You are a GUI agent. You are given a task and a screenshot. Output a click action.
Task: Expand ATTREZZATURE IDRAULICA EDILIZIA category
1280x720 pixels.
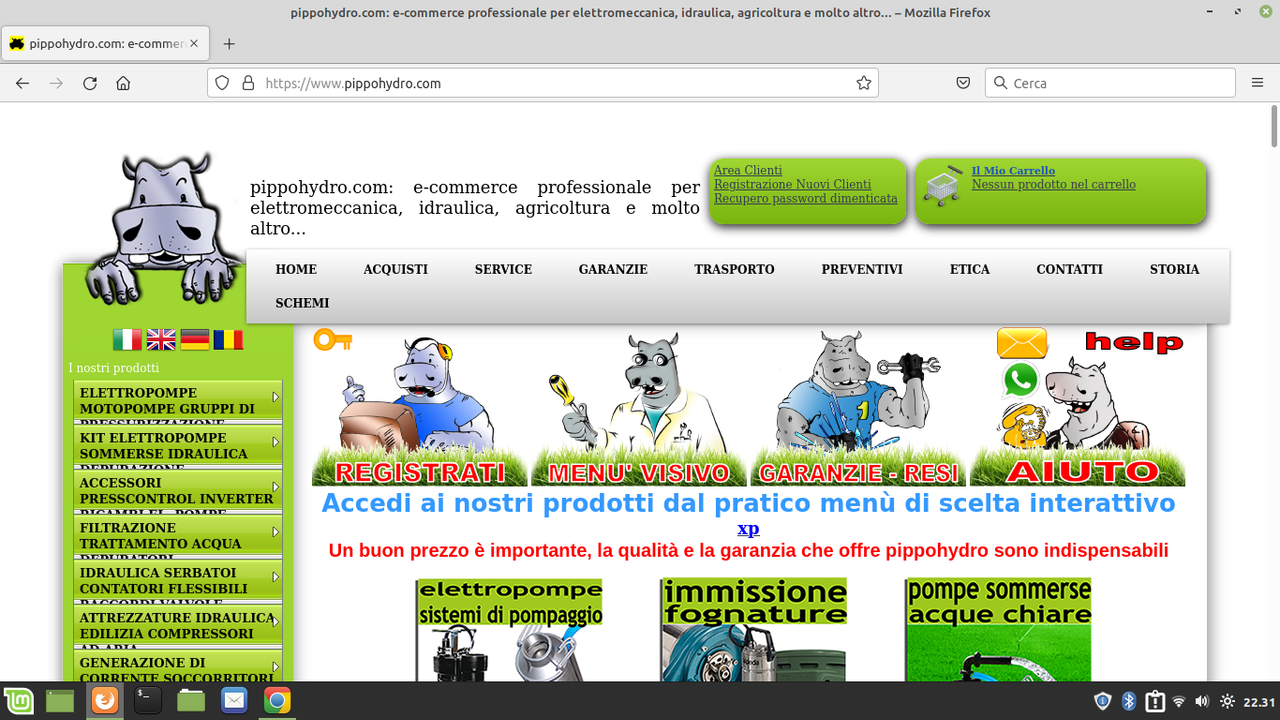point(178,627)
